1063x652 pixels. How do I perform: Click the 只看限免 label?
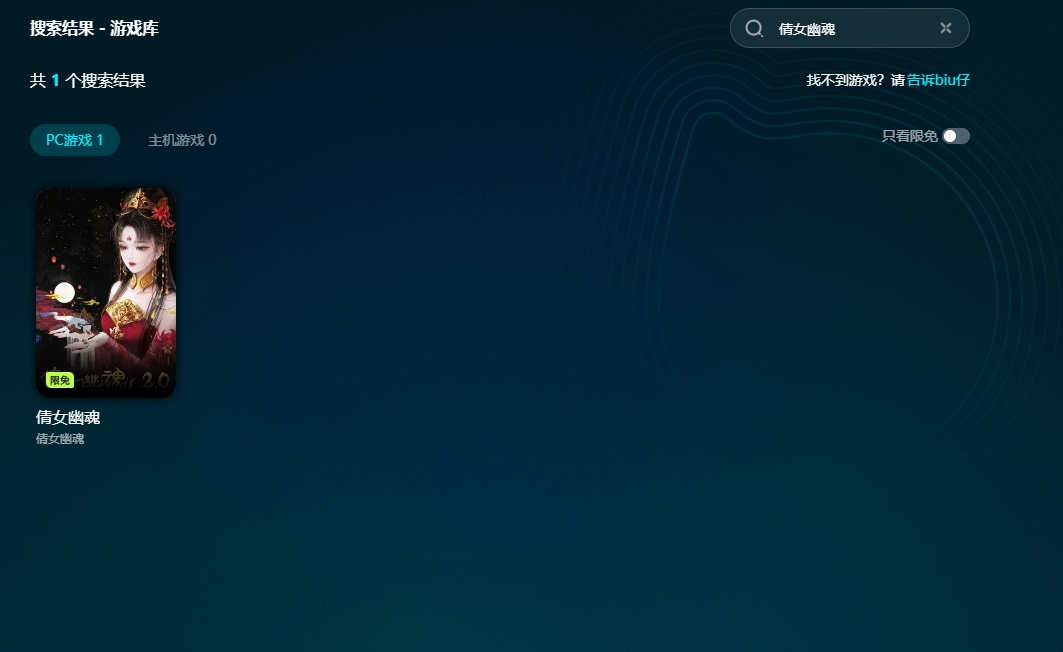909,136
